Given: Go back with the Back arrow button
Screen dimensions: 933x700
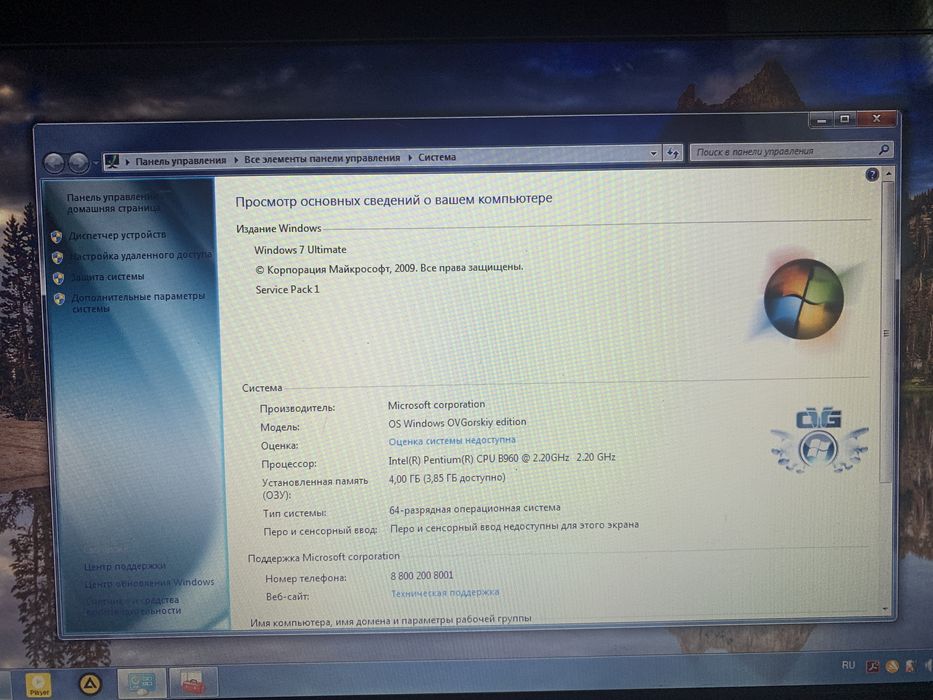Looking at the screenshot, I should pyautogui.click(x=54, y=162).
